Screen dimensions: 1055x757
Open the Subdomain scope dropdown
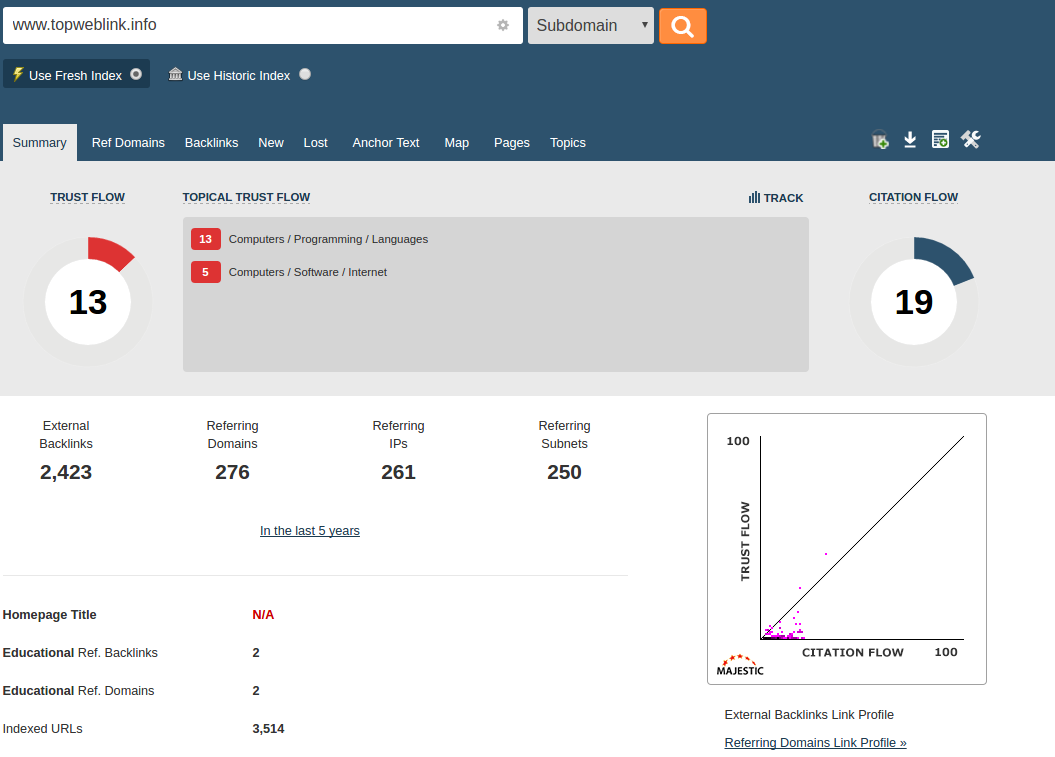coord(590,26)
